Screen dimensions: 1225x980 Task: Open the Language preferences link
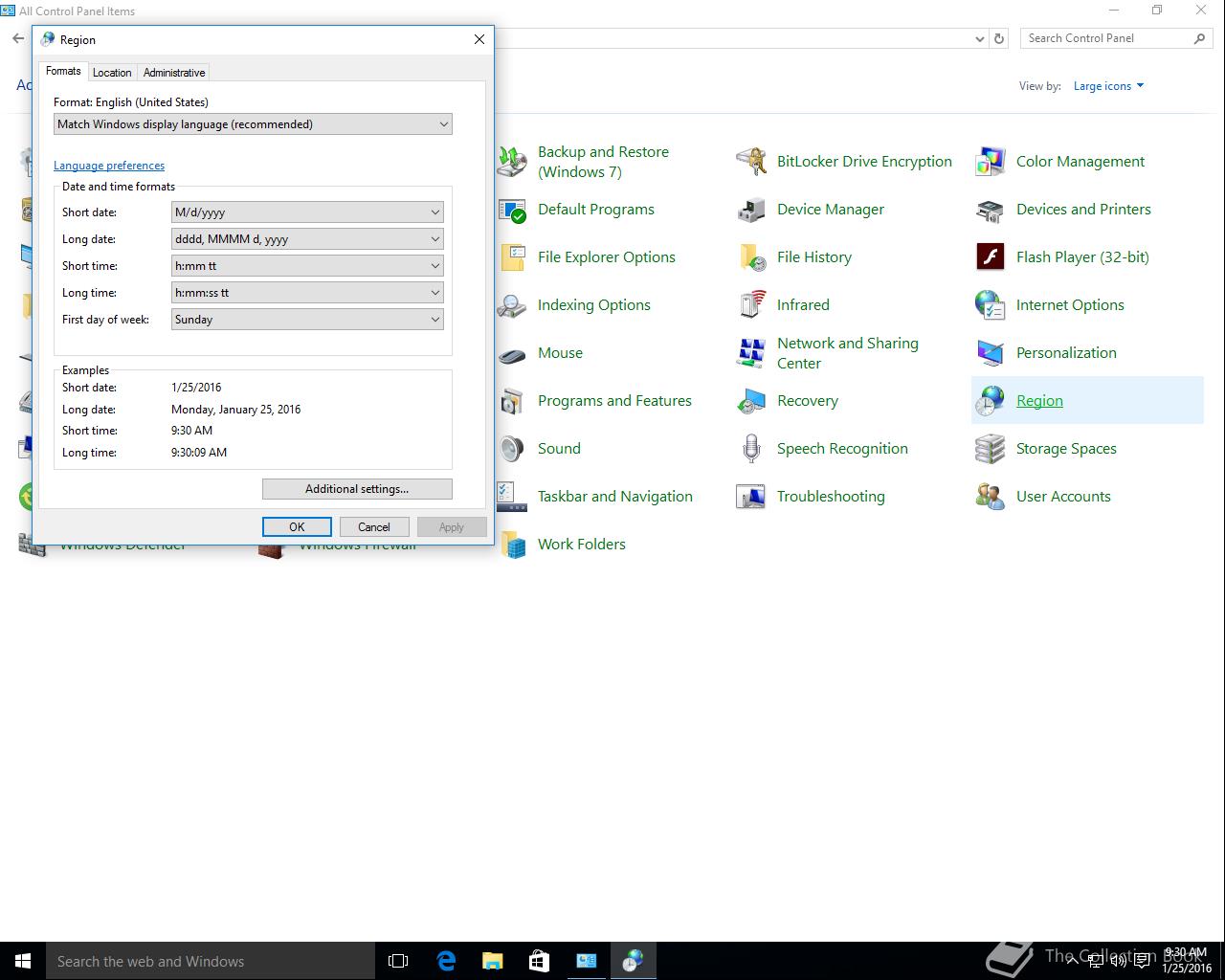click(109, 166)
